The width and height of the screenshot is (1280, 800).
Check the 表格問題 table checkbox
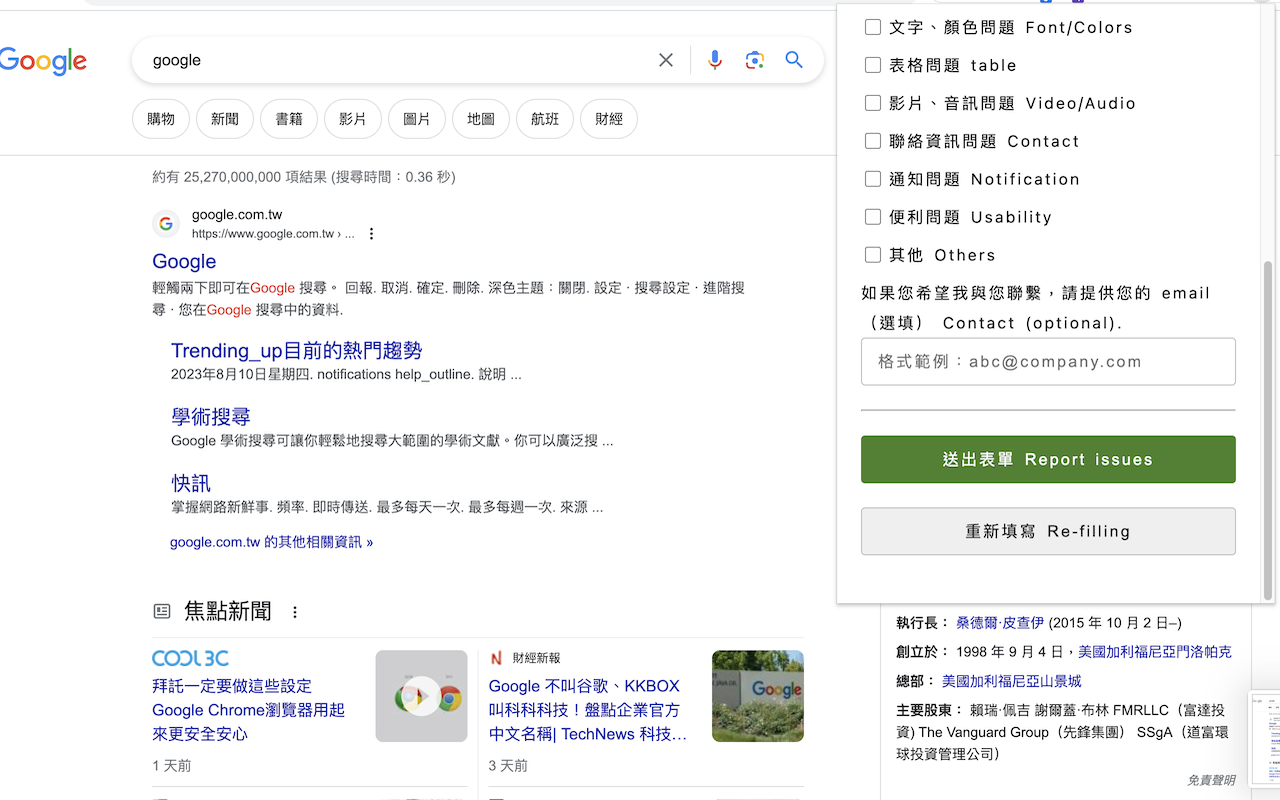[873, 65]
